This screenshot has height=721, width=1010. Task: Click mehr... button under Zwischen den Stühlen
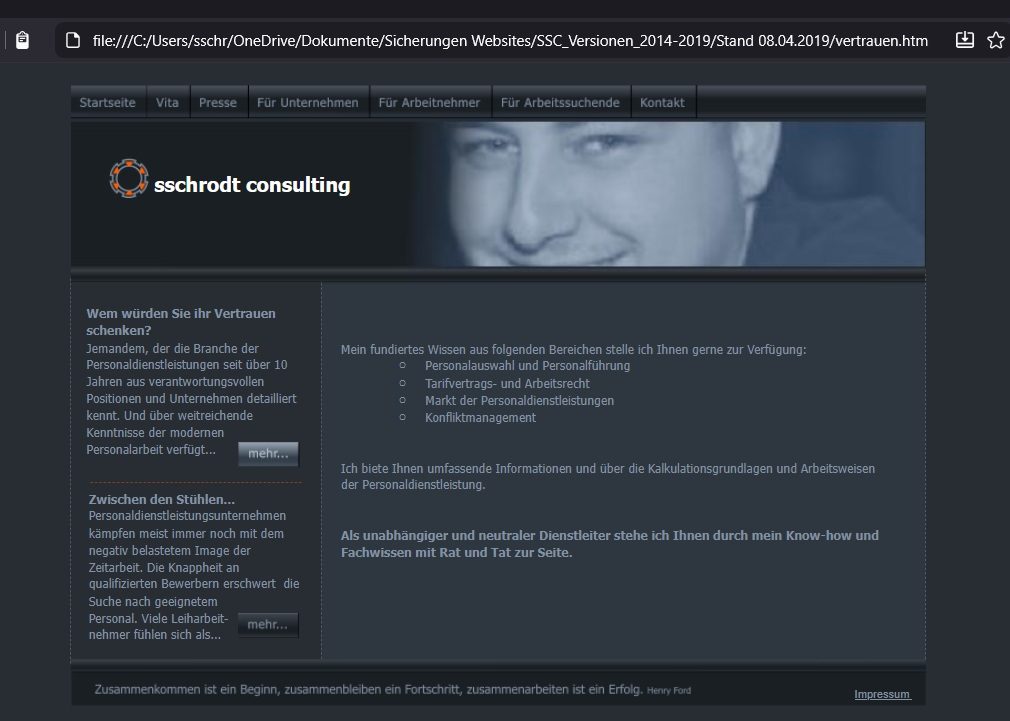click(x=268, y=625)
